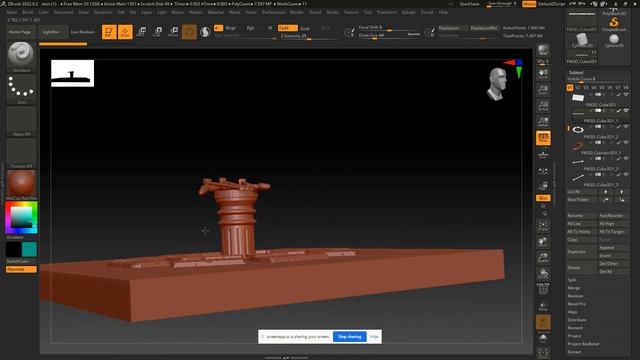Open the Alpha Off selector
Screen dimensions: 640x360
click(21, 121)
